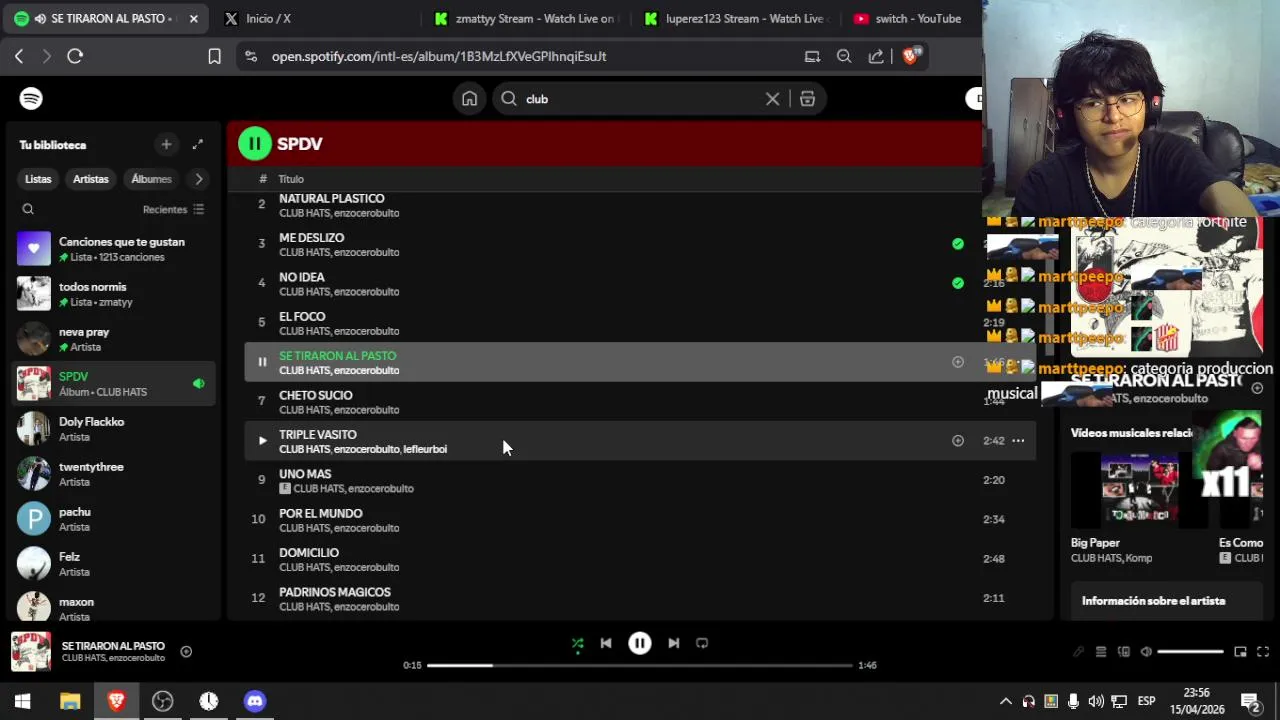This screenshot has width=1280, height=720.
Task: Open Doly Flackko artist in library
Action: coord(113,429)
